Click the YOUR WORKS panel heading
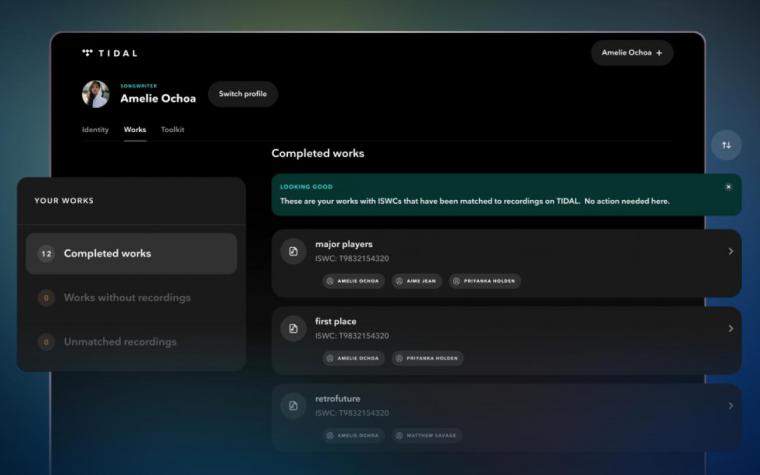 pos(64,201)
